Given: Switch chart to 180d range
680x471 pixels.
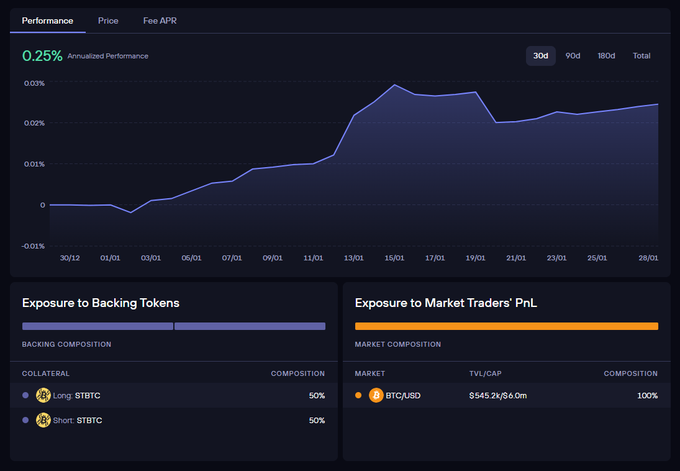Looking at the screenshot, I should pyautogui.click(x=606, y=56).
